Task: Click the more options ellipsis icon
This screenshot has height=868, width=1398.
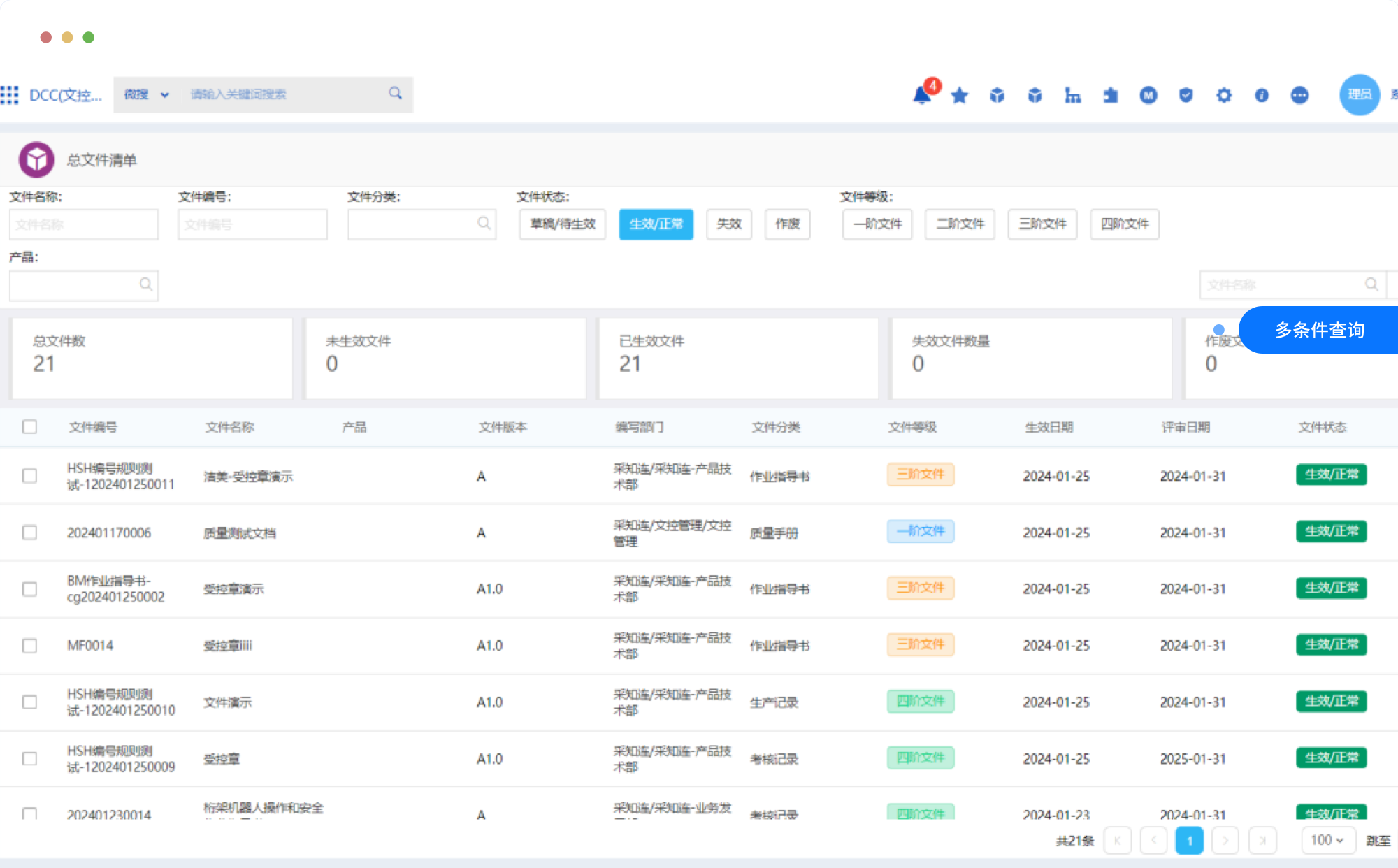Action: [1299, 95]
